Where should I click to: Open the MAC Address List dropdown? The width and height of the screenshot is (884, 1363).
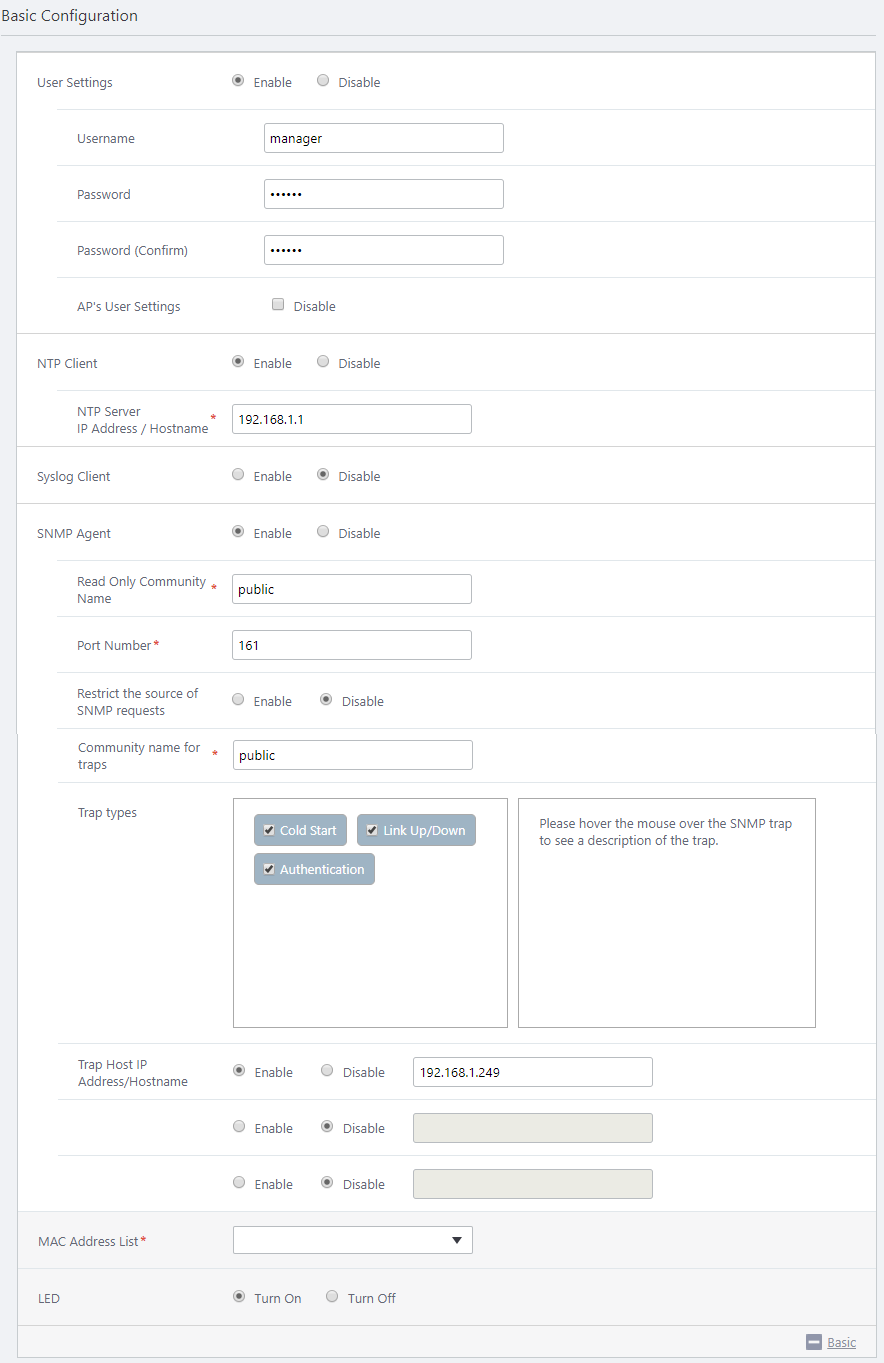352,1240
